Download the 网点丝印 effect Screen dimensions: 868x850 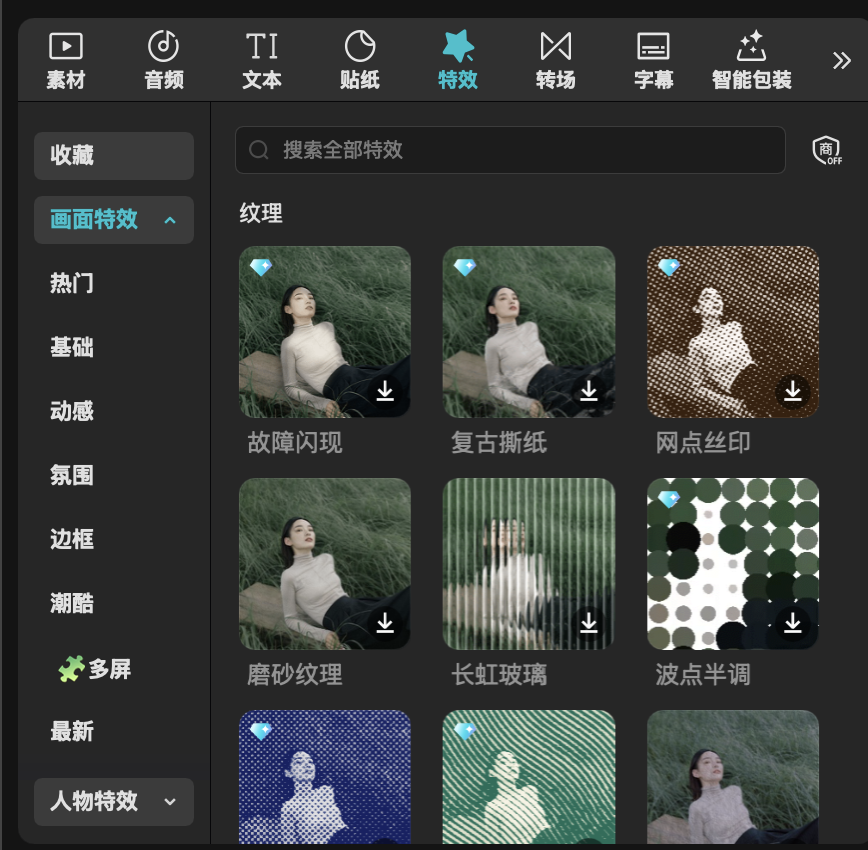793,391
